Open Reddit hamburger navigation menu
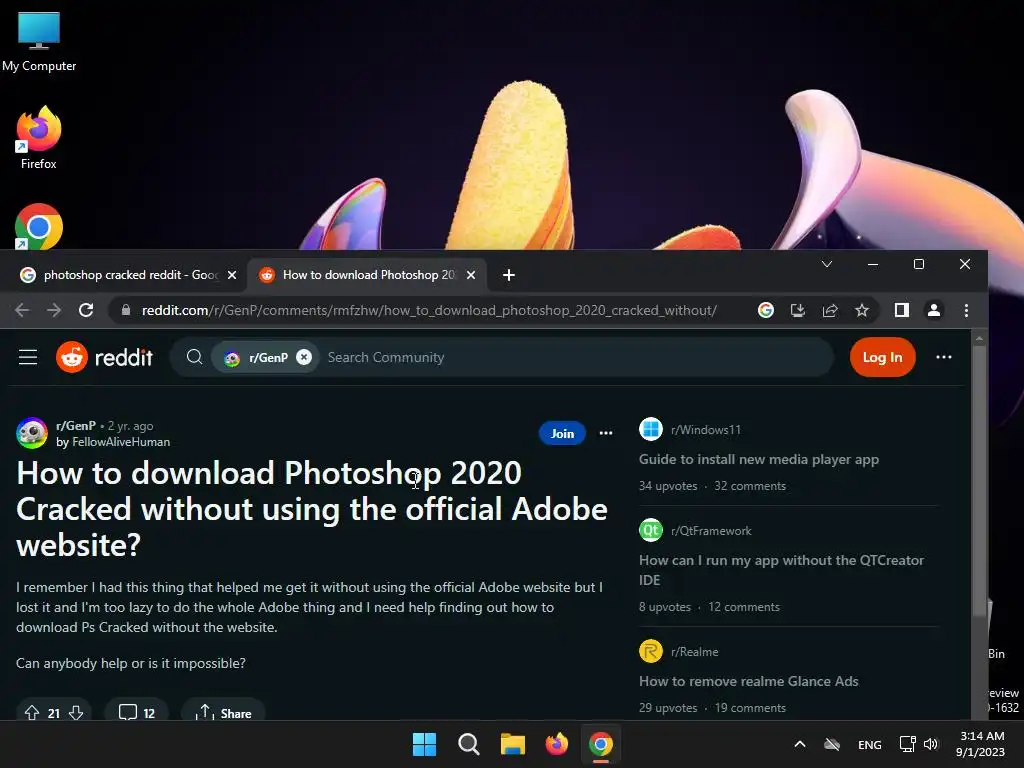This screenshot has width=1024, height=768. [x=28, y=357]
